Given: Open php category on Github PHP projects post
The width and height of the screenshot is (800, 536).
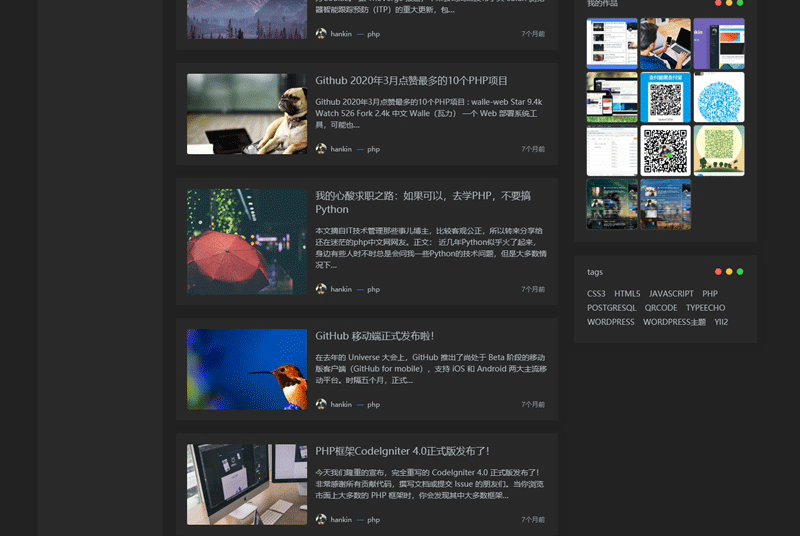Looking at the screenshot, I should point(373,149).
